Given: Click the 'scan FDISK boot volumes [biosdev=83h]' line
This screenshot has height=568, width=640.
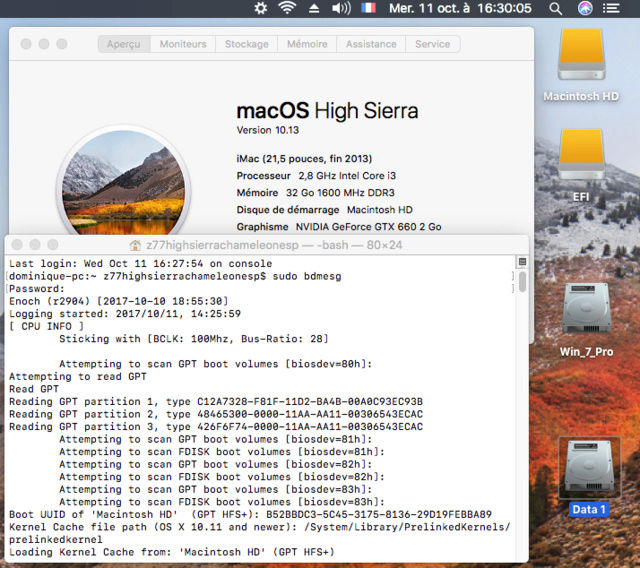Looking at the screenshot, I should pyautogui.click(x=222, y=502).
